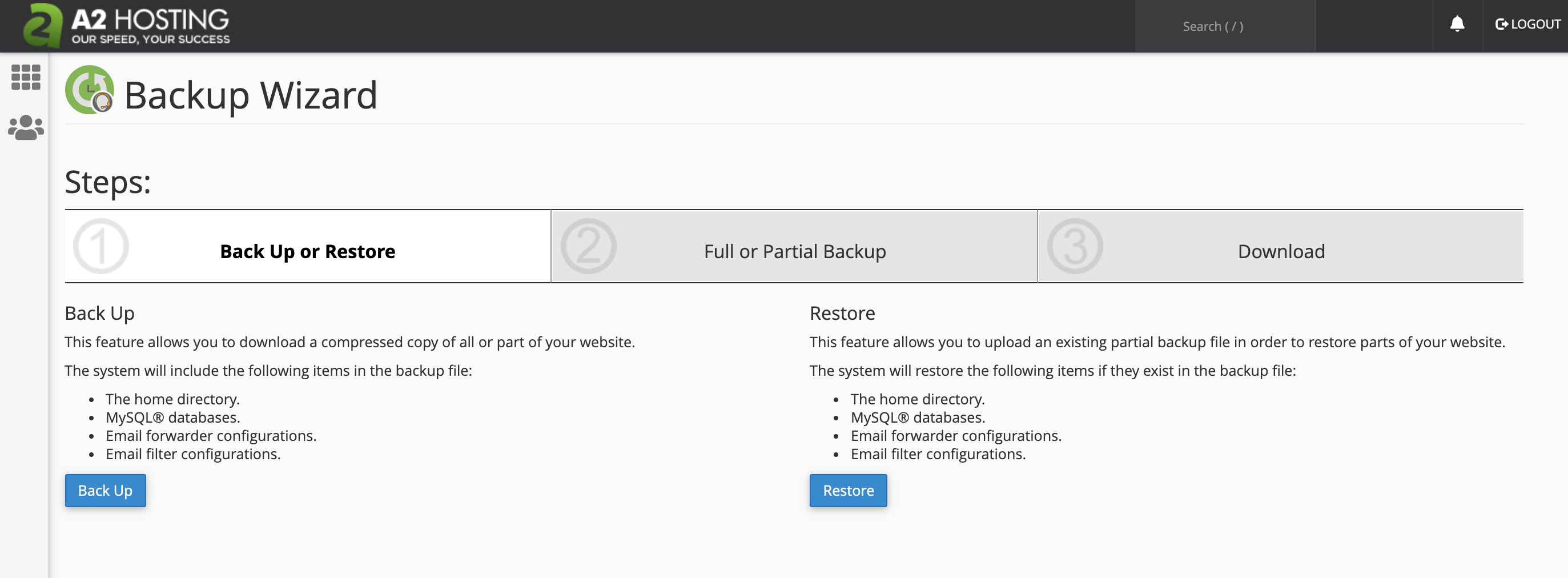Click the "A2 HOSTING" brand text
The height and width of the screenshot is (578, 1568).
[x=150, y=20]
